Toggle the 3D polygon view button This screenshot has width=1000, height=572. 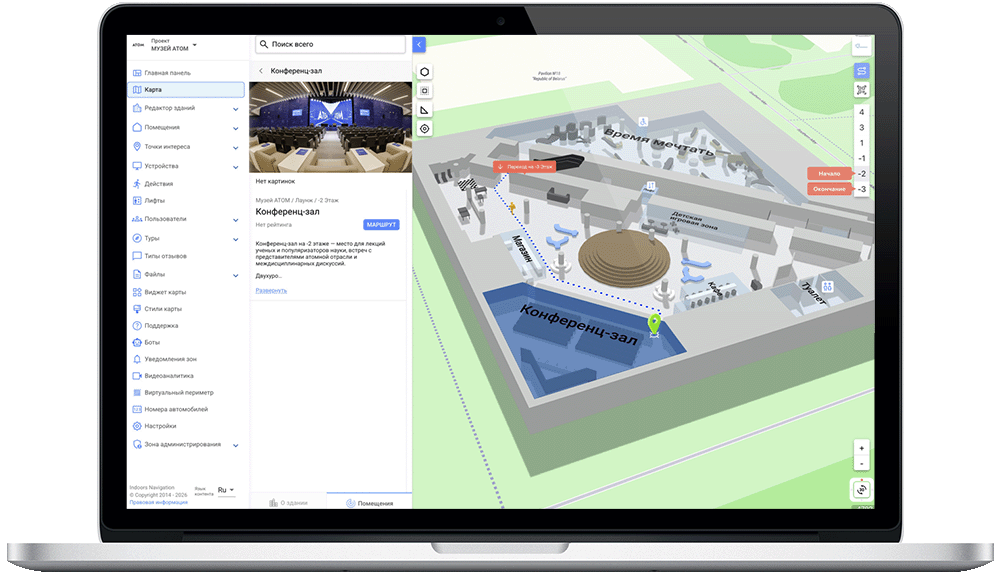coord(425,72)
